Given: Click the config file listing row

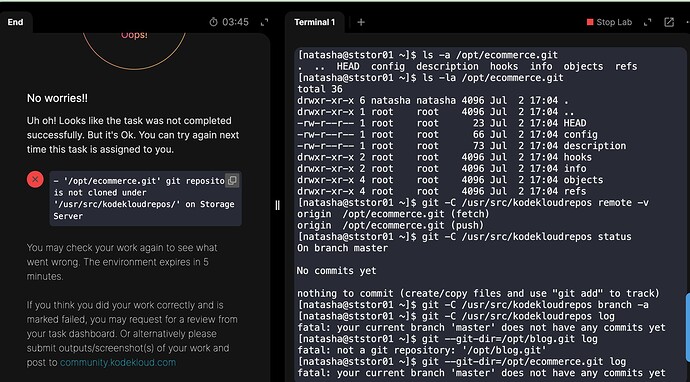Looking at the screenshot, I should pos(448,135).
